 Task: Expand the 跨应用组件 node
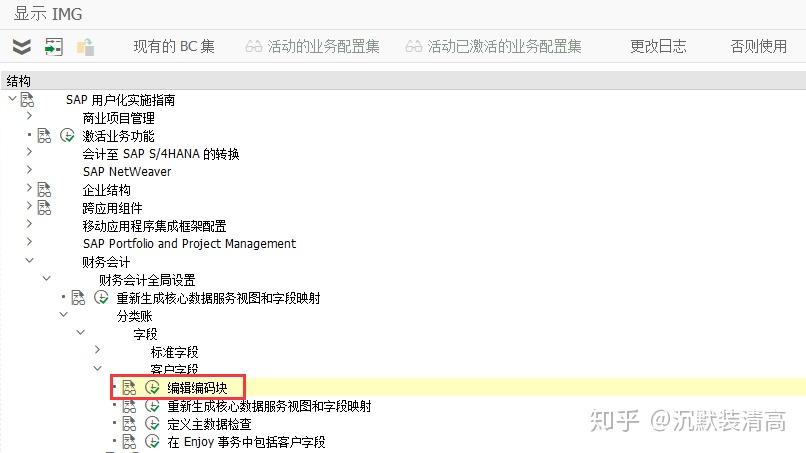[29, 206]
